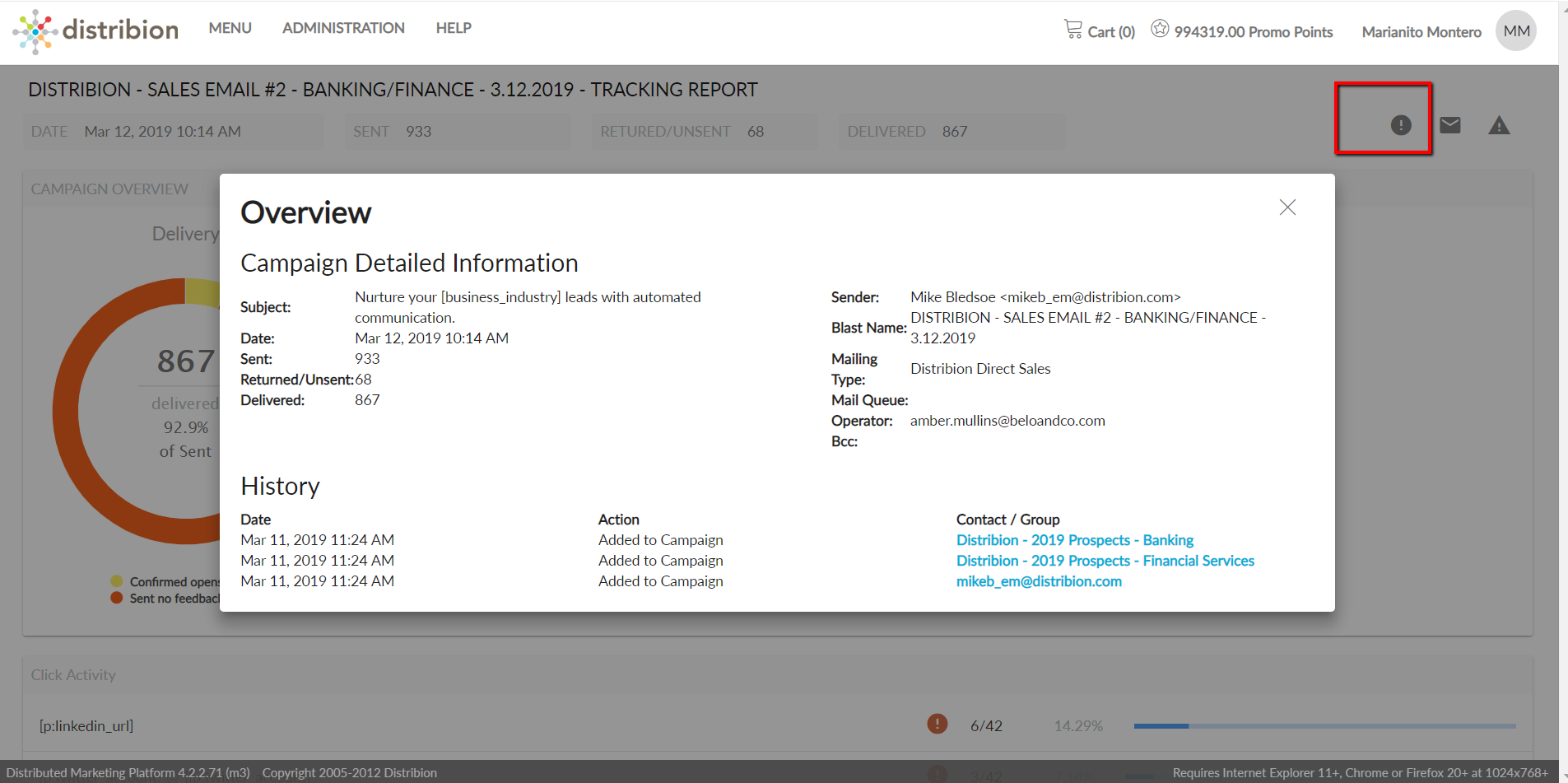1568x783 pixels.
Task: Click the Confirmed opens legend dot
Action: (x=117, y=581)
